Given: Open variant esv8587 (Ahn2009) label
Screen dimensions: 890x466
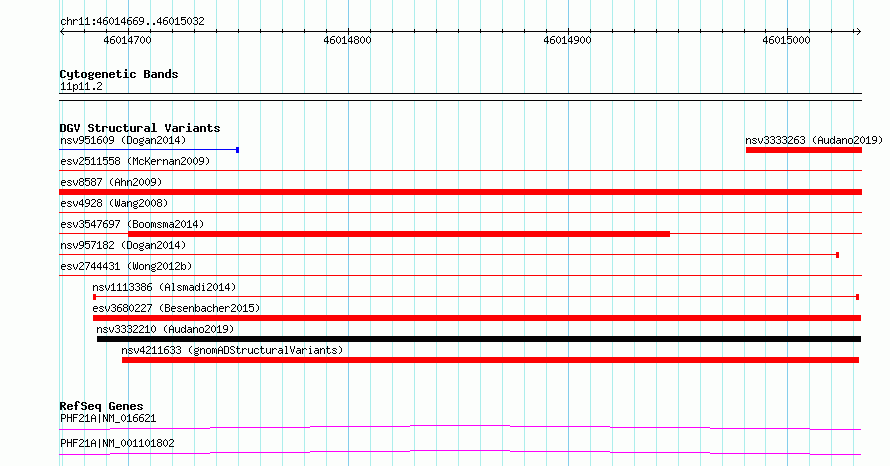Looking at the screenshot, I should (x=111, y=182).
